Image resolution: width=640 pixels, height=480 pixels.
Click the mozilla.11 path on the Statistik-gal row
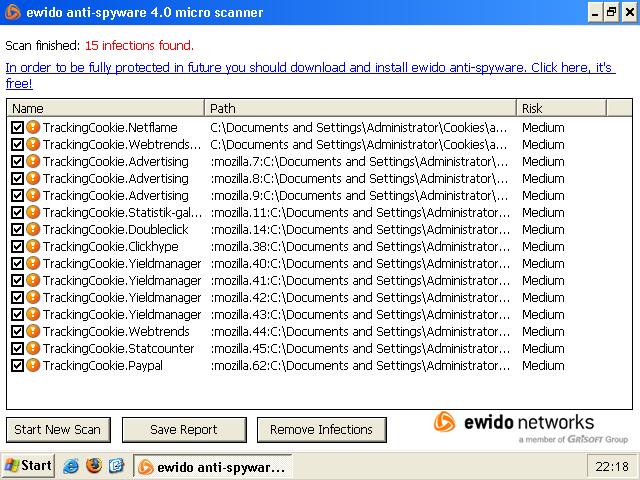360,213
